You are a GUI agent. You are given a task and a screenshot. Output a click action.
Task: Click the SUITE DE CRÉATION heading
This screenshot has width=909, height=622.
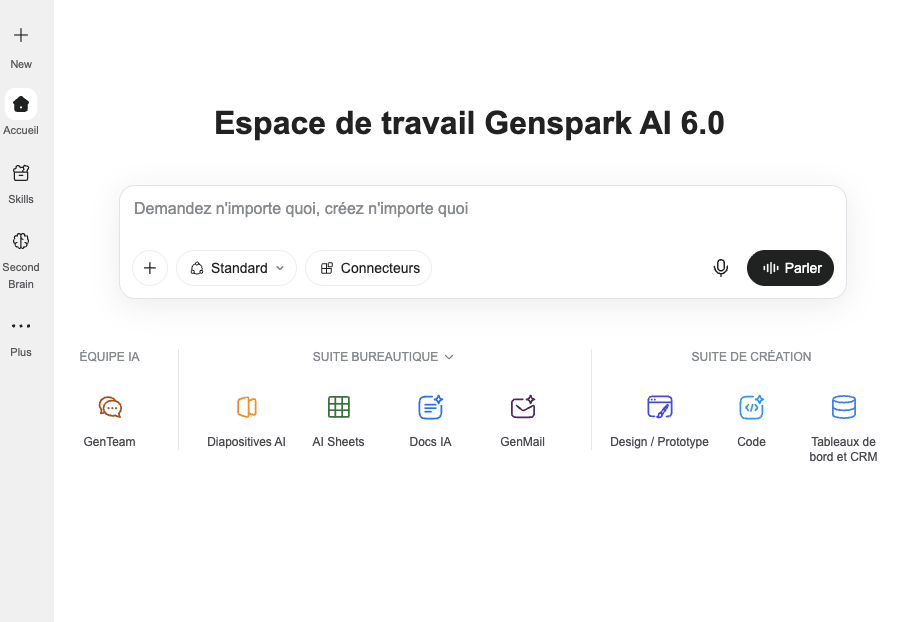(751, 357)
